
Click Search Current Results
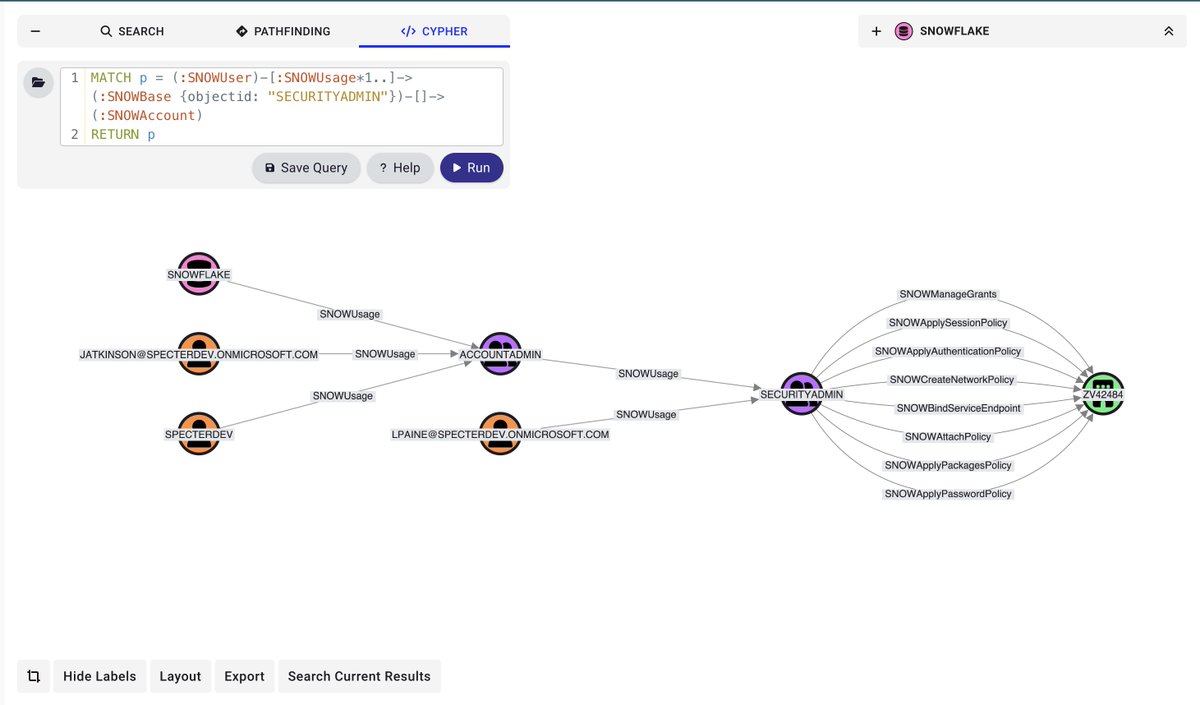(359, 676)
